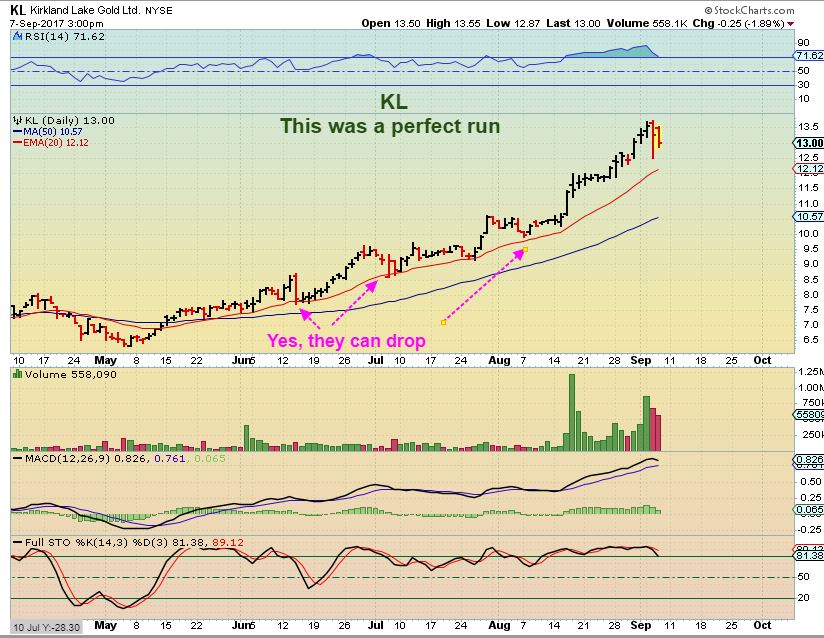Click the 'Open 13.50' quote value
Screen dimensions: 824x638
(x=391, y=24)
